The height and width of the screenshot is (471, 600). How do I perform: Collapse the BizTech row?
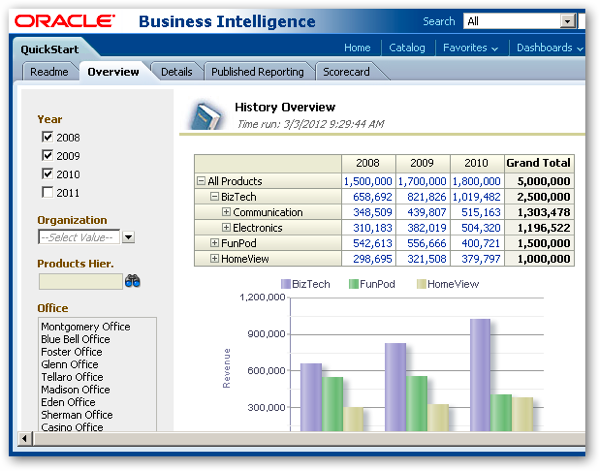pyautogui.click(x=215, y=197)
